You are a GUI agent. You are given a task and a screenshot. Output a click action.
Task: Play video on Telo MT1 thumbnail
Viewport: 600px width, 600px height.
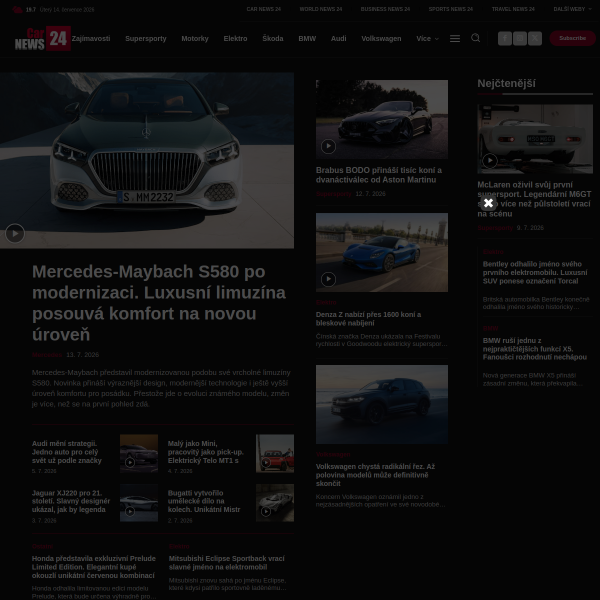click(x=266, y=463)
